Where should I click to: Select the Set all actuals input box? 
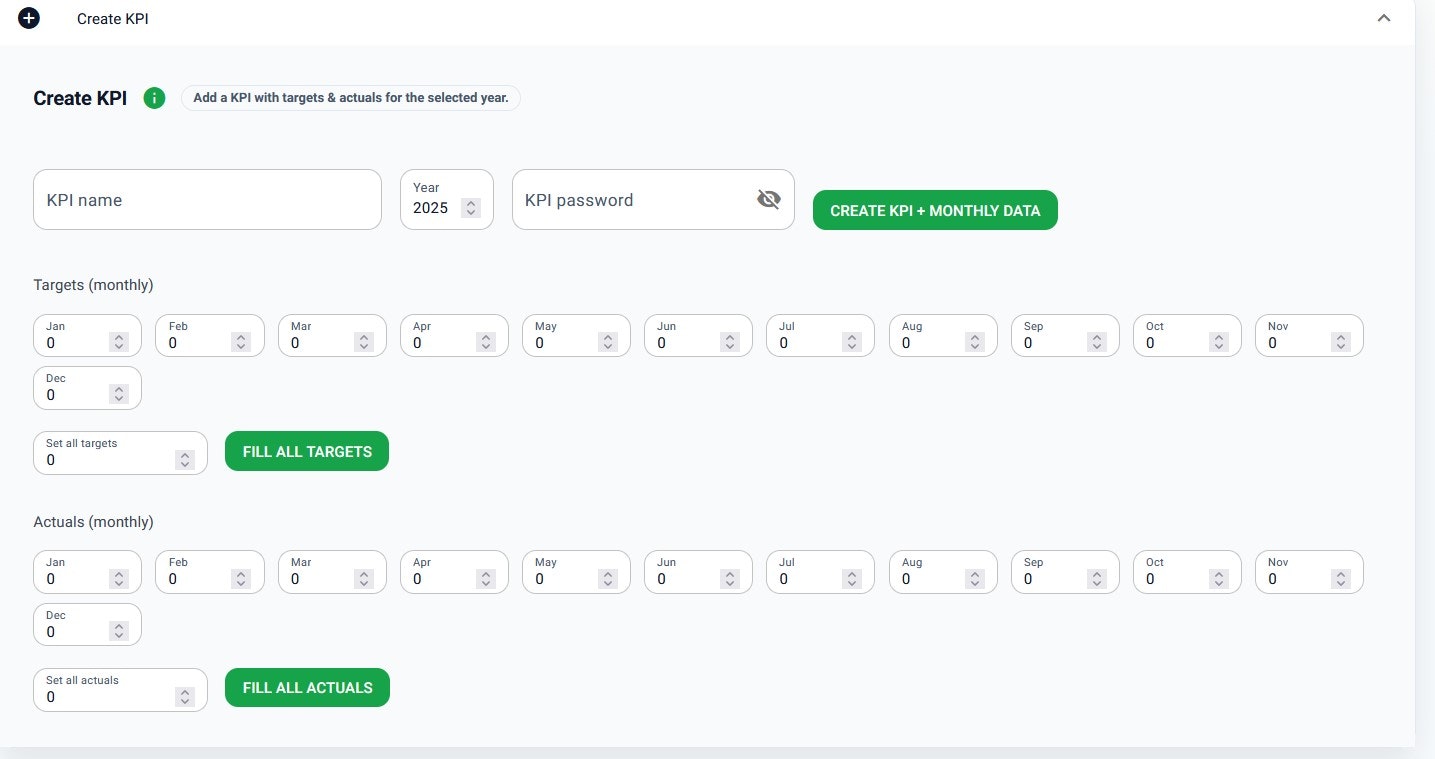pos(100,695)
